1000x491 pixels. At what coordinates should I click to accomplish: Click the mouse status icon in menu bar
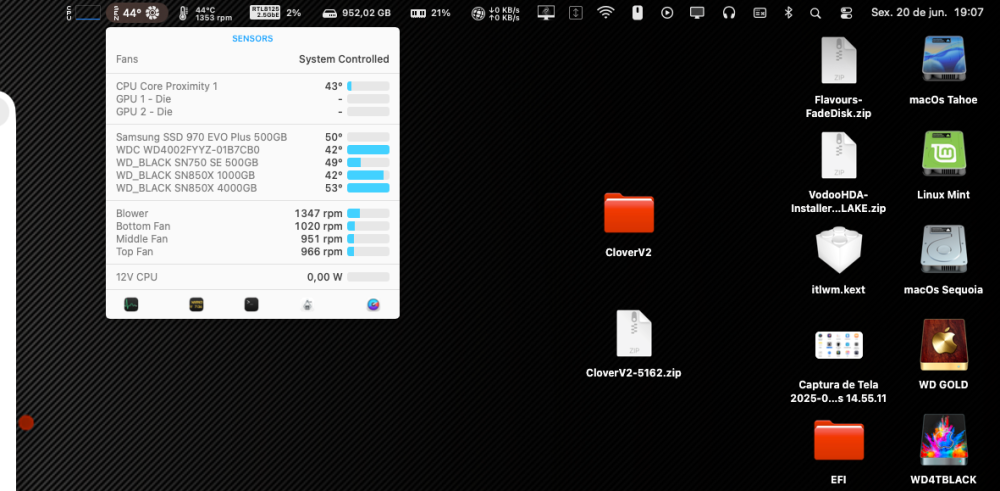[637, 13]
